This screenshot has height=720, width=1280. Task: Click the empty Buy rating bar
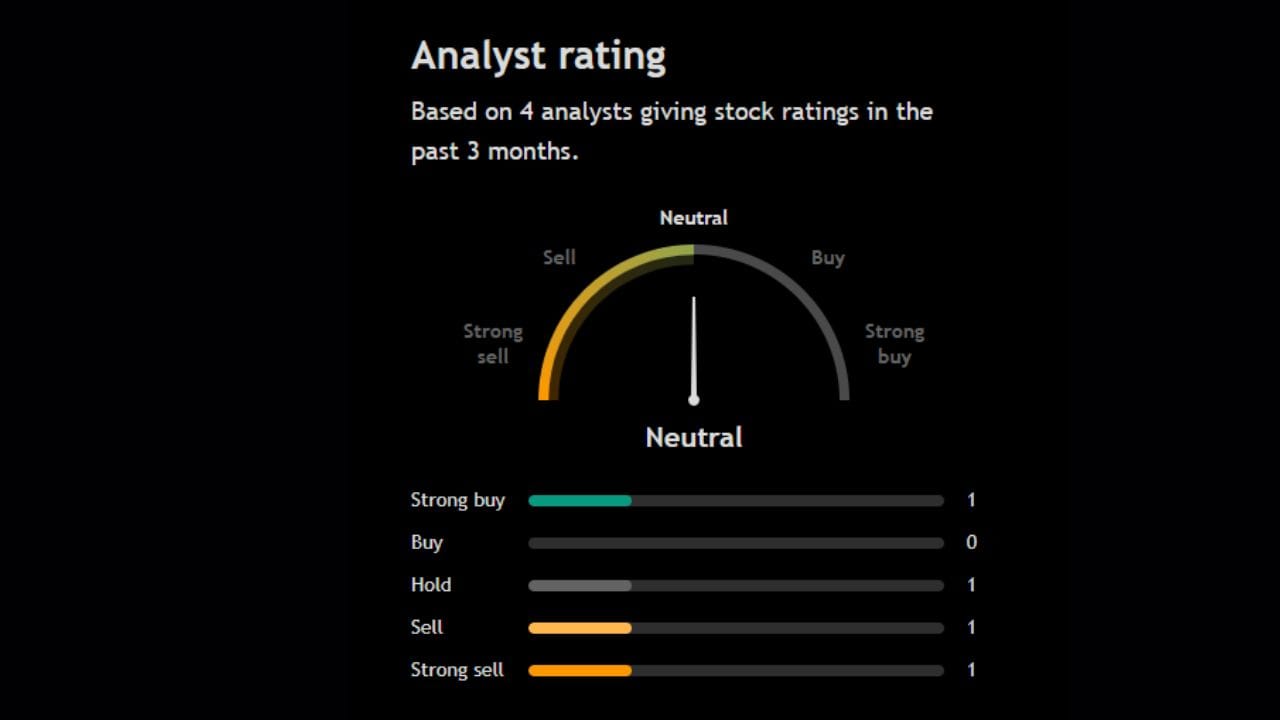(x=736, y=543)
